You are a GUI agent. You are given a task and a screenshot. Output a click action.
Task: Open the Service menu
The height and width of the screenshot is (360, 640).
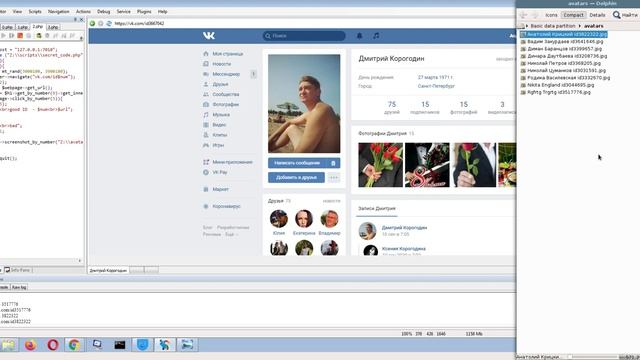coord(124,11)
